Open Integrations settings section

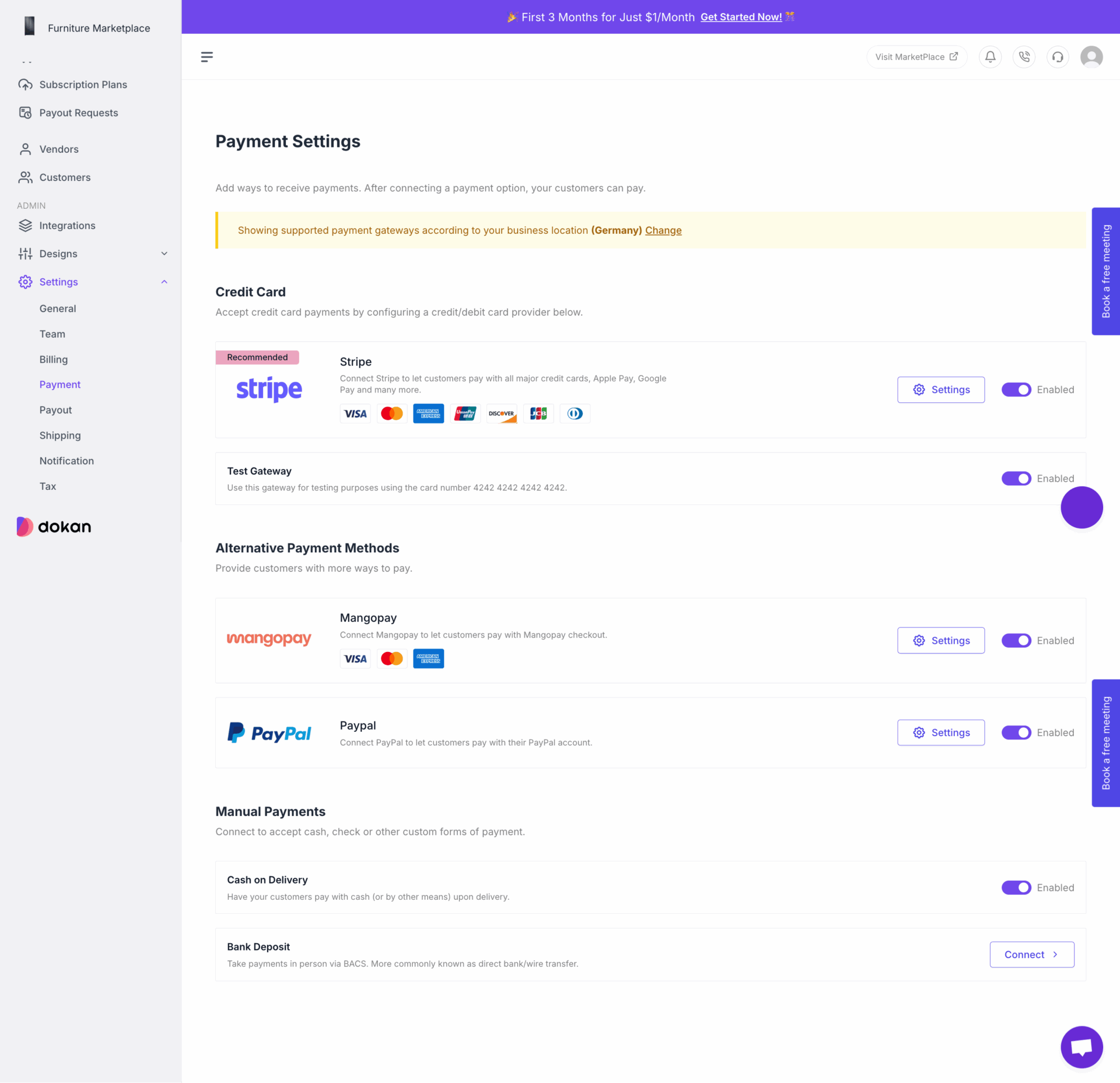tap(67, 225)
